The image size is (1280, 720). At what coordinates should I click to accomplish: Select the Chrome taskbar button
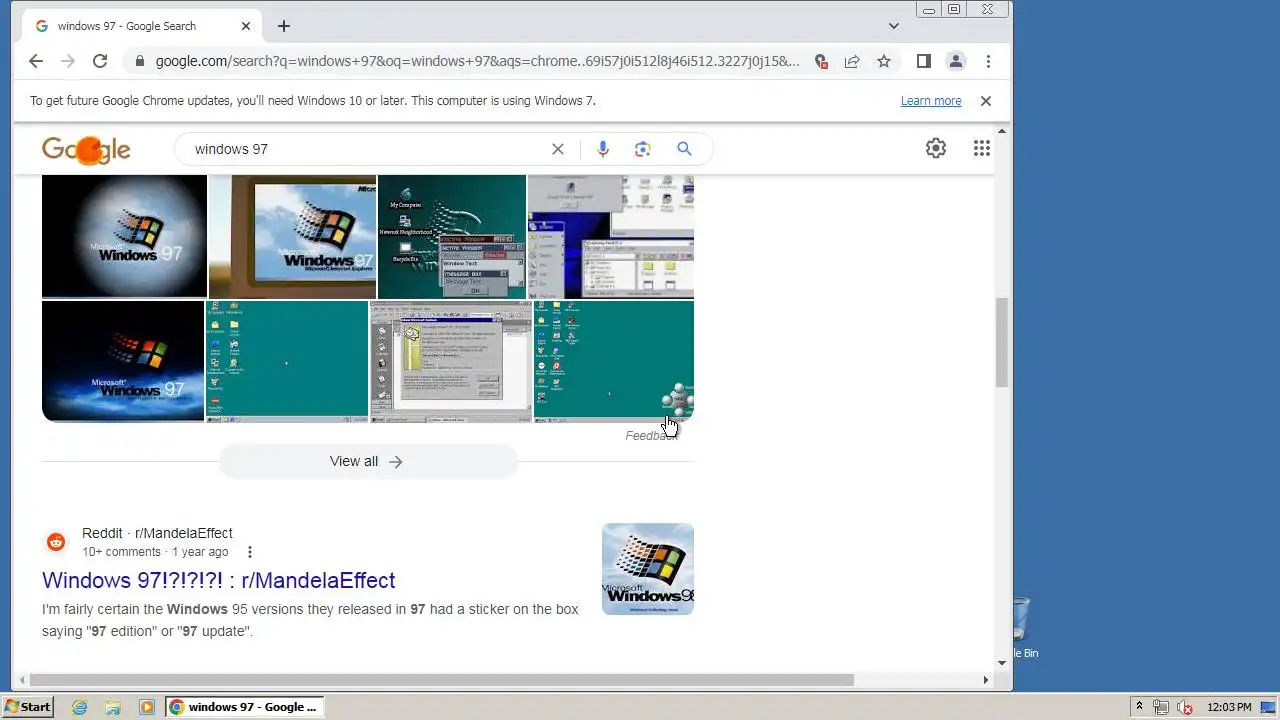244,707
